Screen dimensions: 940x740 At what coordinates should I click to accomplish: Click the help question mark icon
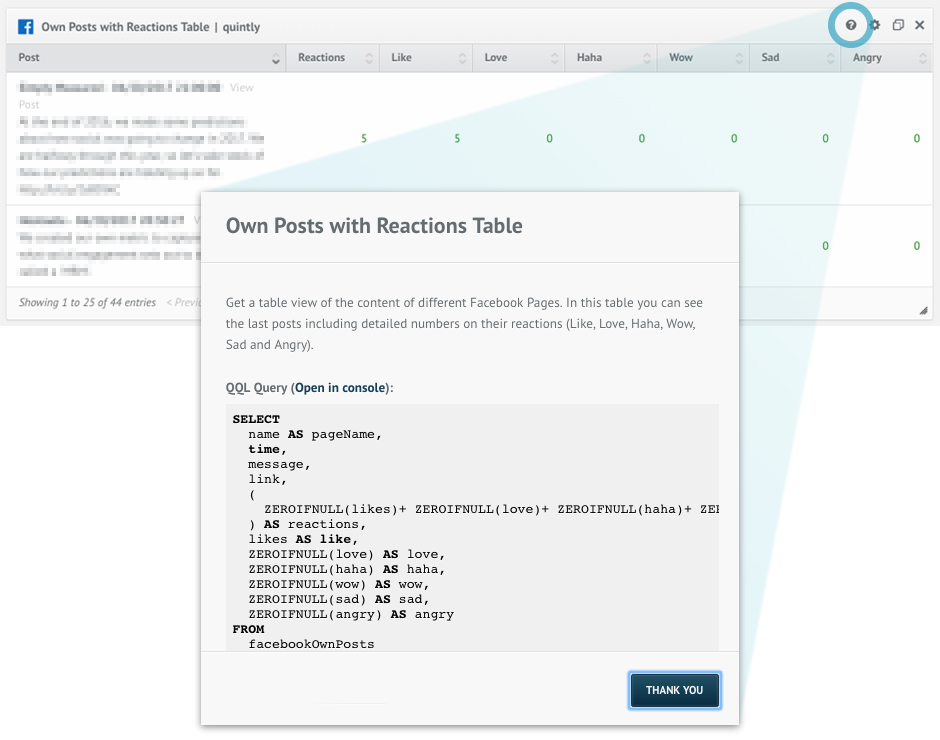click(850, 25)
